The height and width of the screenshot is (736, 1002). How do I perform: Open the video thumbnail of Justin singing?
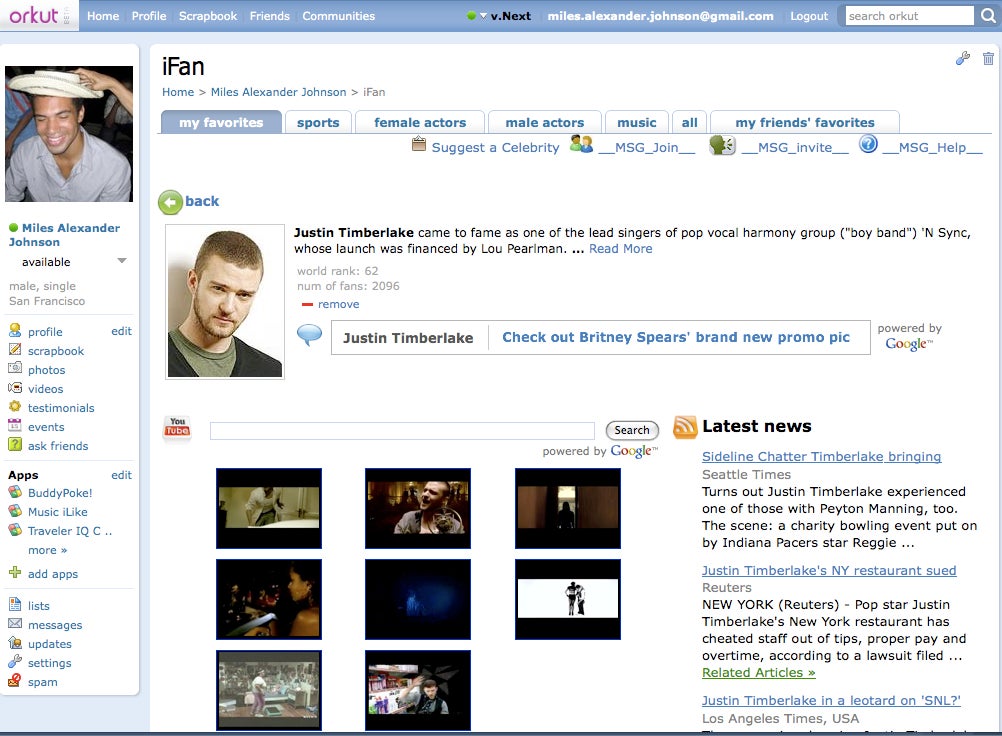coord(418,508)
